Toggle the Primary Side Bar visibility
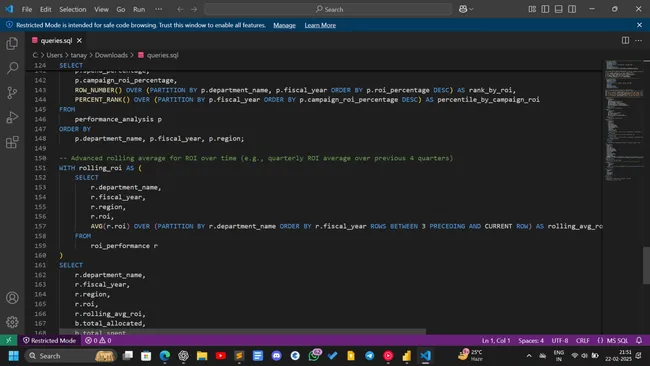The height and width of the screenshot is (366, 650). pos(546,9)
